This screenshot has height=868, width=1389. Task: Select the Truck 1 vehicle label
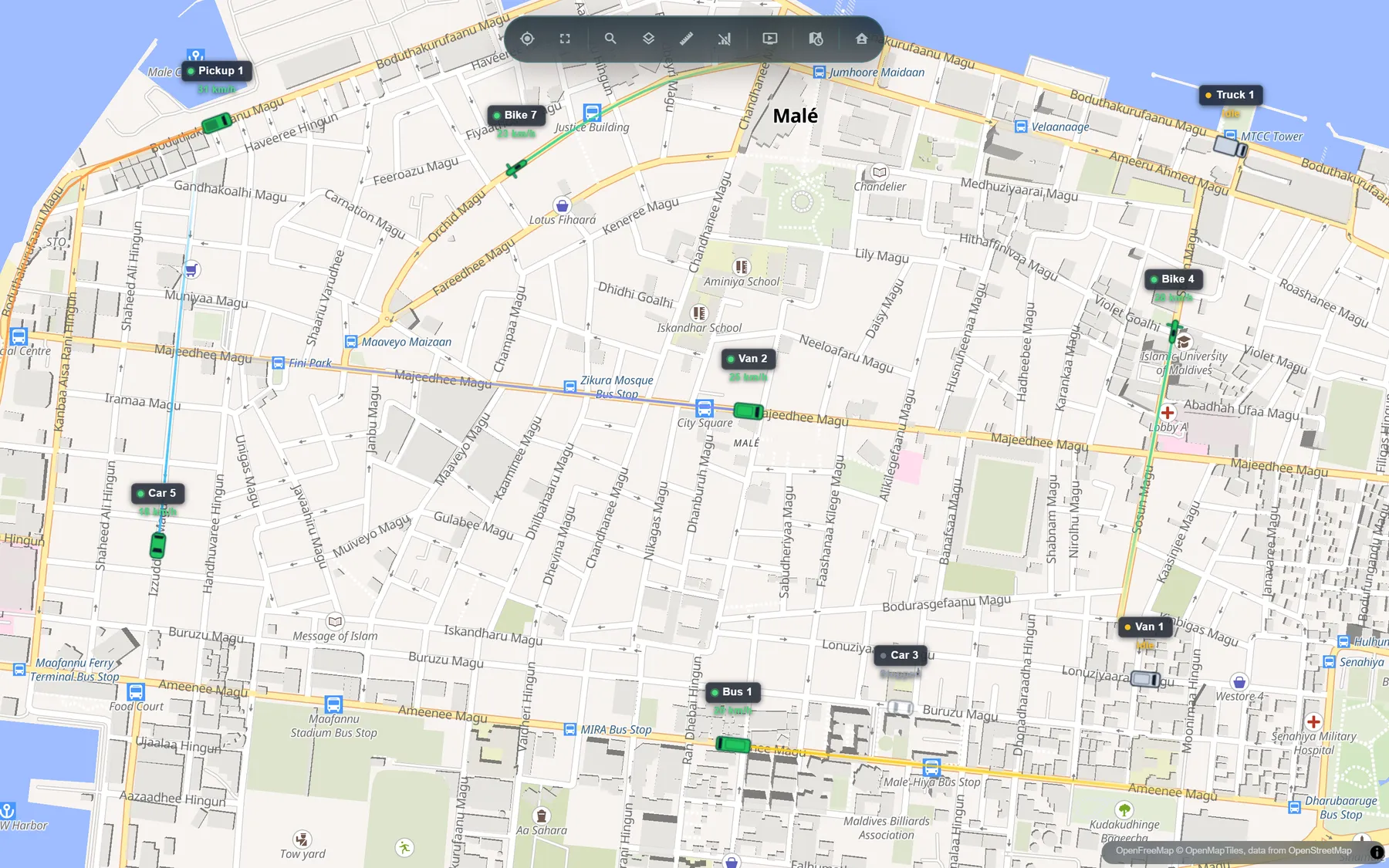coord(1231,95)
